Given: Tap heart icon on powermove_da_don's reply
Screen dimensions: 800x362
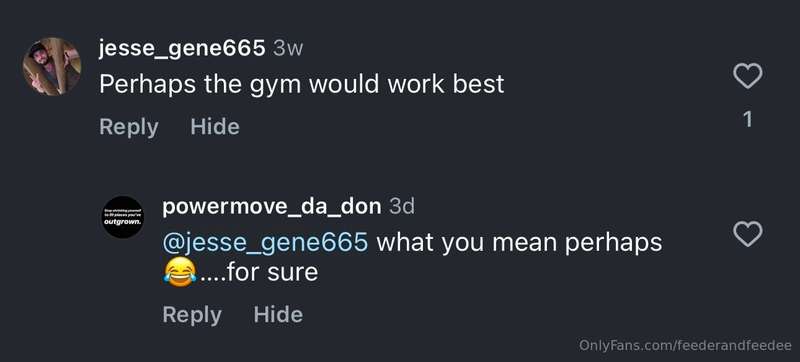Looking at the screenshot, I should [747, 235].
